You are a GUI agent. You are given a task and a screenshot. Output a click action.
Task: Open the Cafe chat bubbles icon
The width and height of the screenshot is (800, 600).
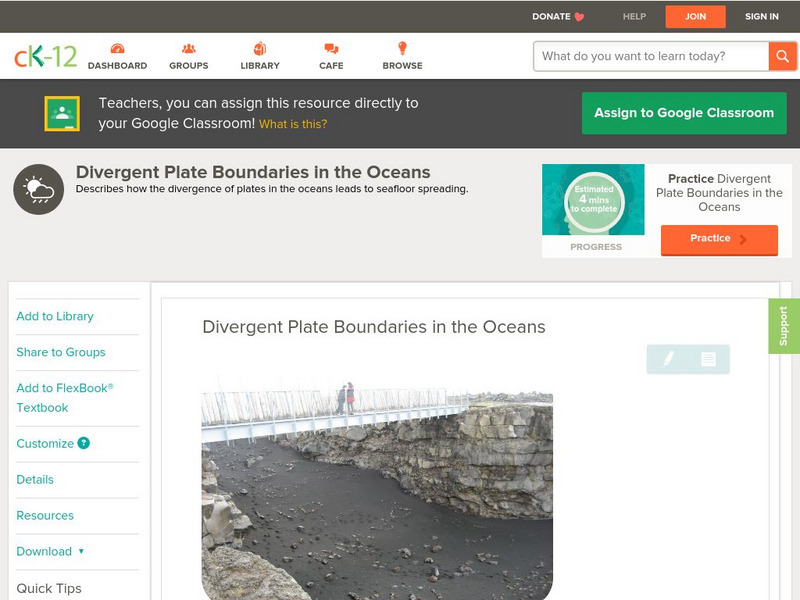click(331, 48)
